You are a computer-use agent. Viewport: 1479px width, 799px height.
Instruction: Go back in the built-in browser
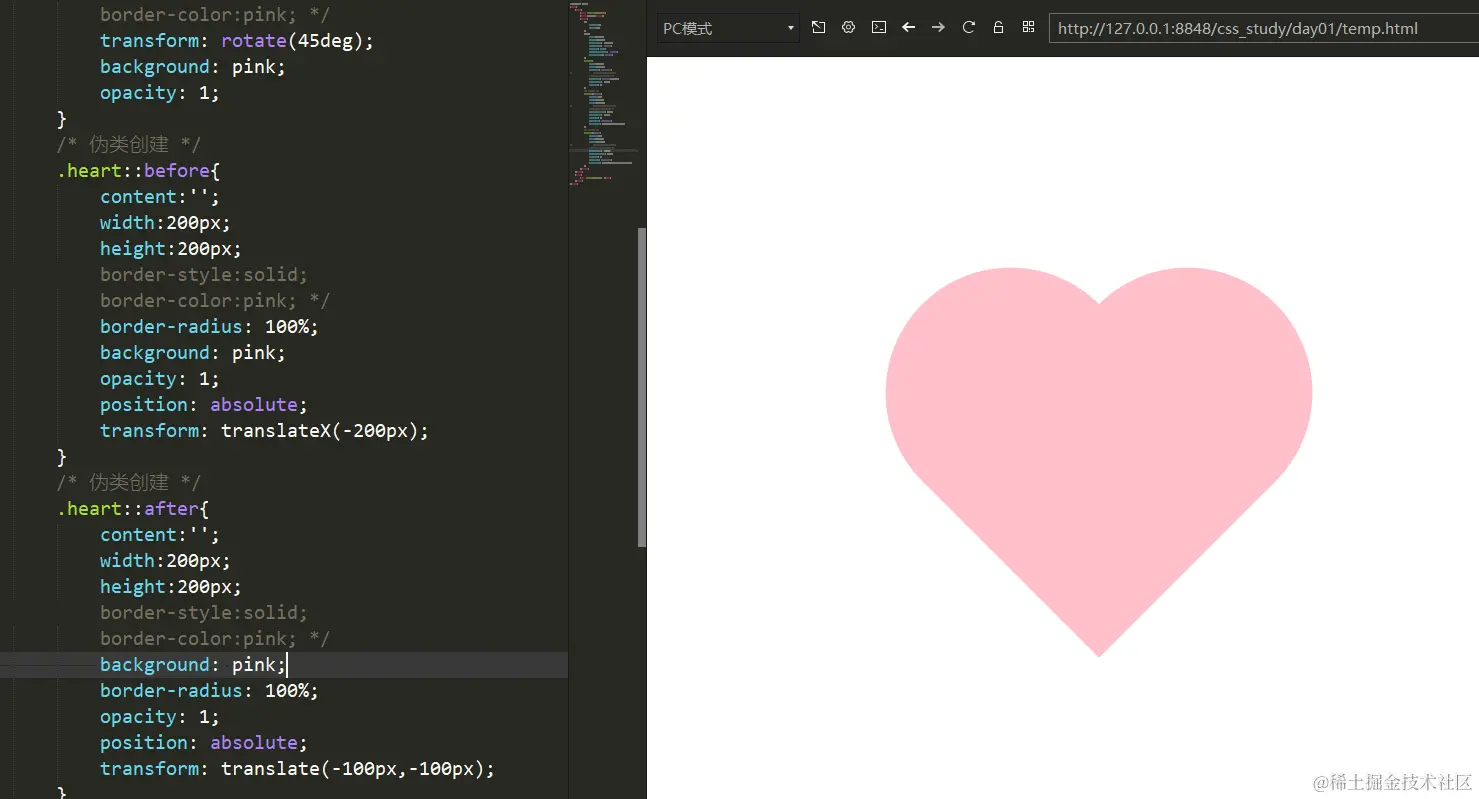(x=908, y=28)
